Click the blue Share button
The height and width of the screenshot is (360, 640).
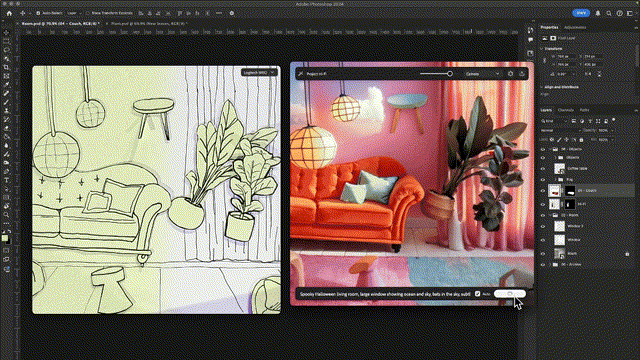pyautogui.click(x=581, y=13)
